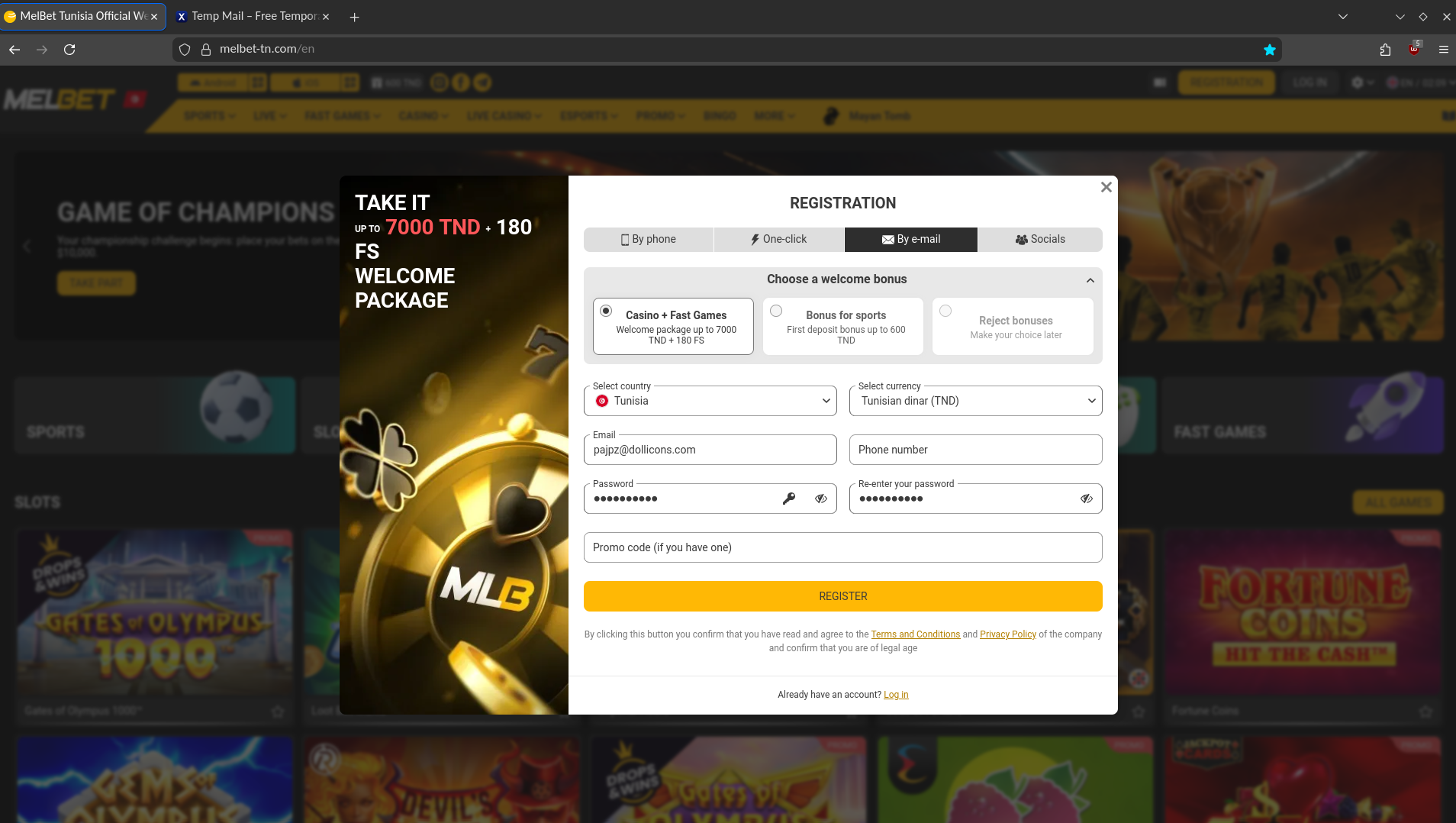
Task: Open the Select country dropdown
Action: [x=710, y=401]
